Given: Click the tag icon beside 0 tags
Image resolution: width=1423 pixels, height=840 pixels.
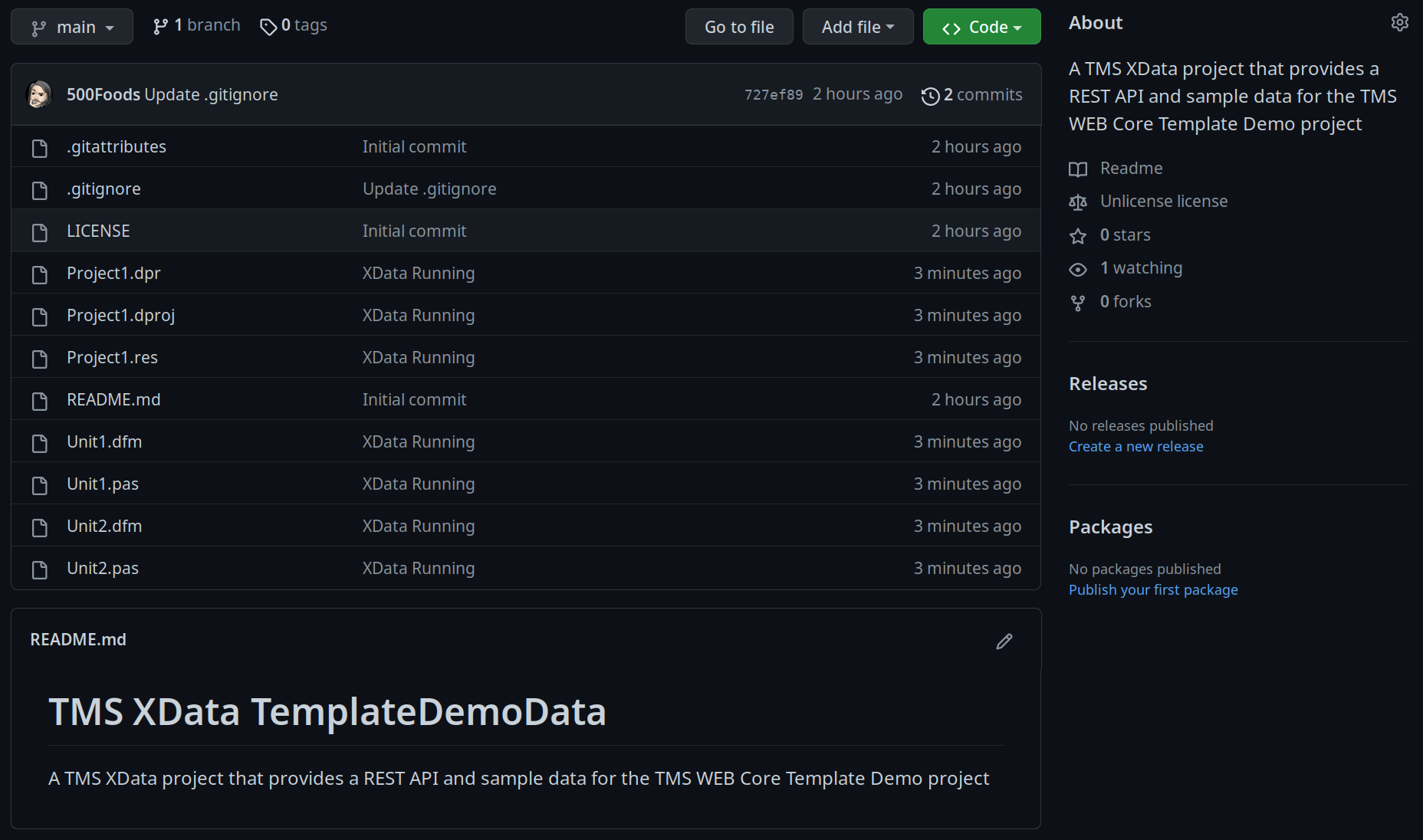Looking at the screenshot, I should tap(268, 28).
